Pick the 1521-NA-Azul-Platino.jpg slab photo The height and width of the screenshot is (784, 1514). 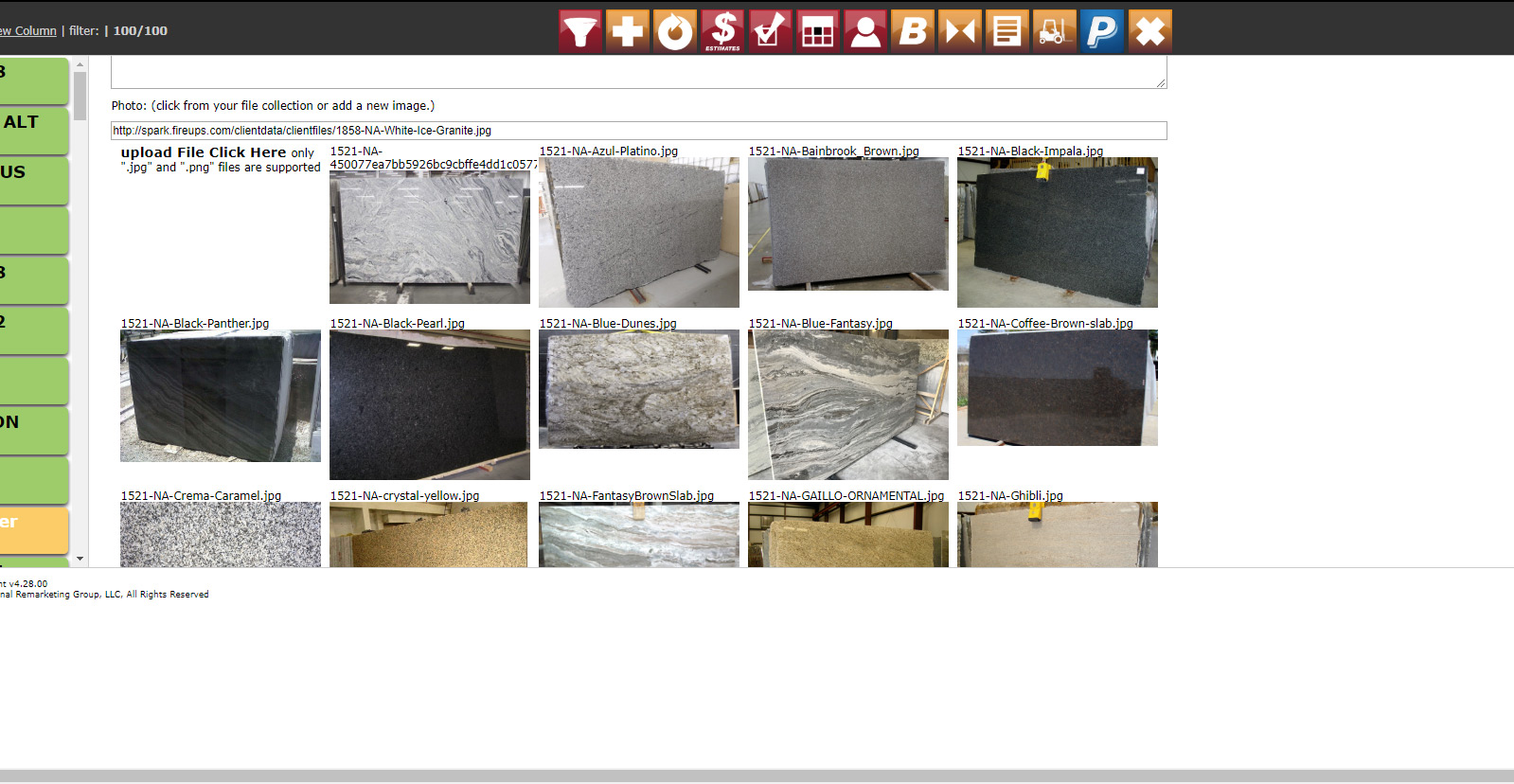(x=638, y=232)
